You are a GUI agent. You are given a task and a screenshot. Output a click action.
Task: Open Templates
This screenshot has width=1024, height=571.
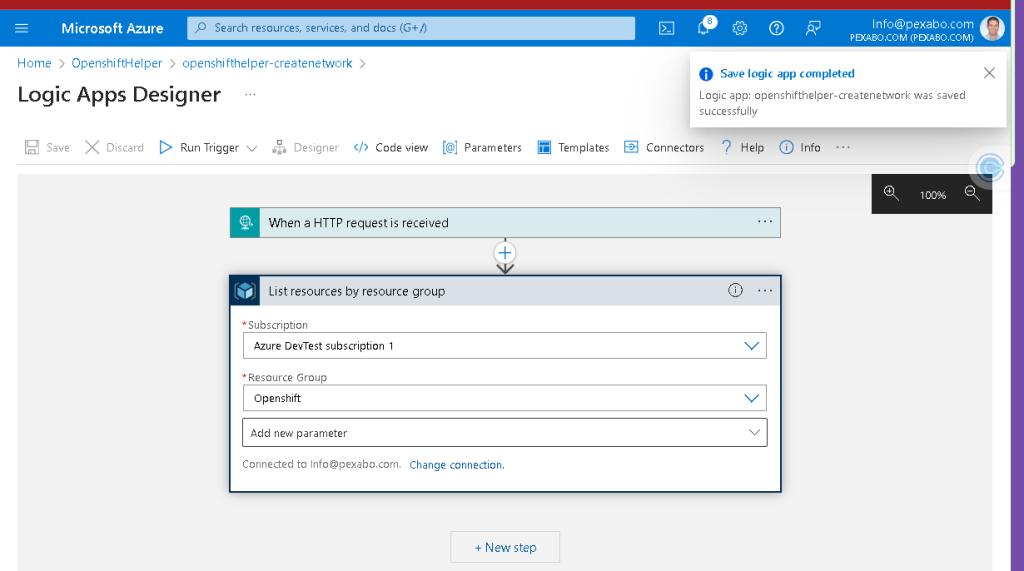point(573,148)
